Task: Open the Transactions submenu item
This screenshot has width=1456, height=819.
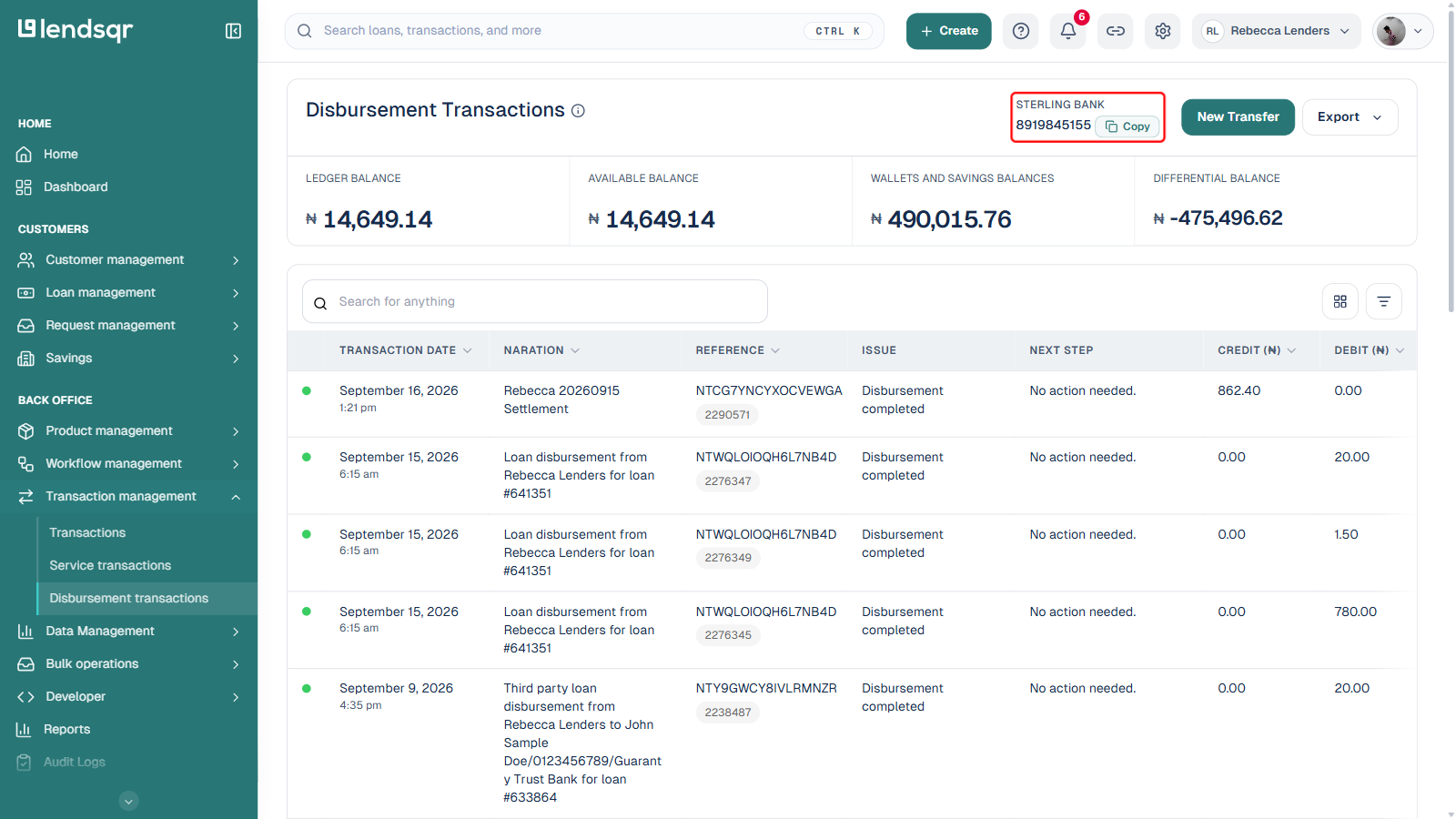Action: coord(87,533)
